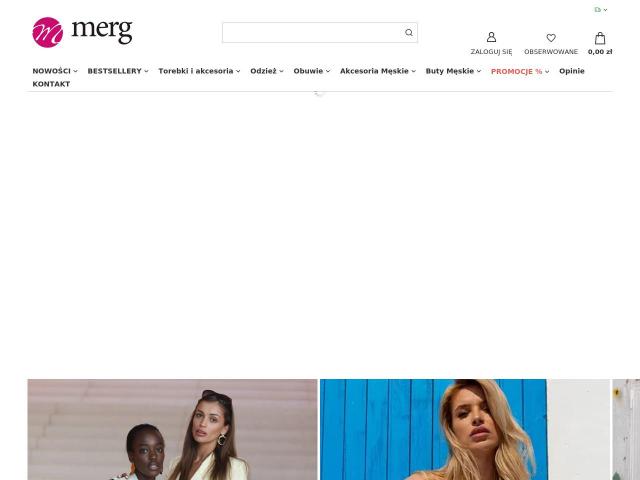Open the shopping bag cart icon
This screenshot has width=640, height=480.
tap(600, 38)
